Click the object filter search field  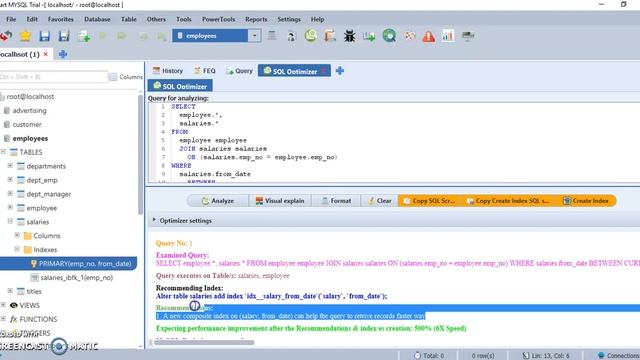click(x=53, y=77)
